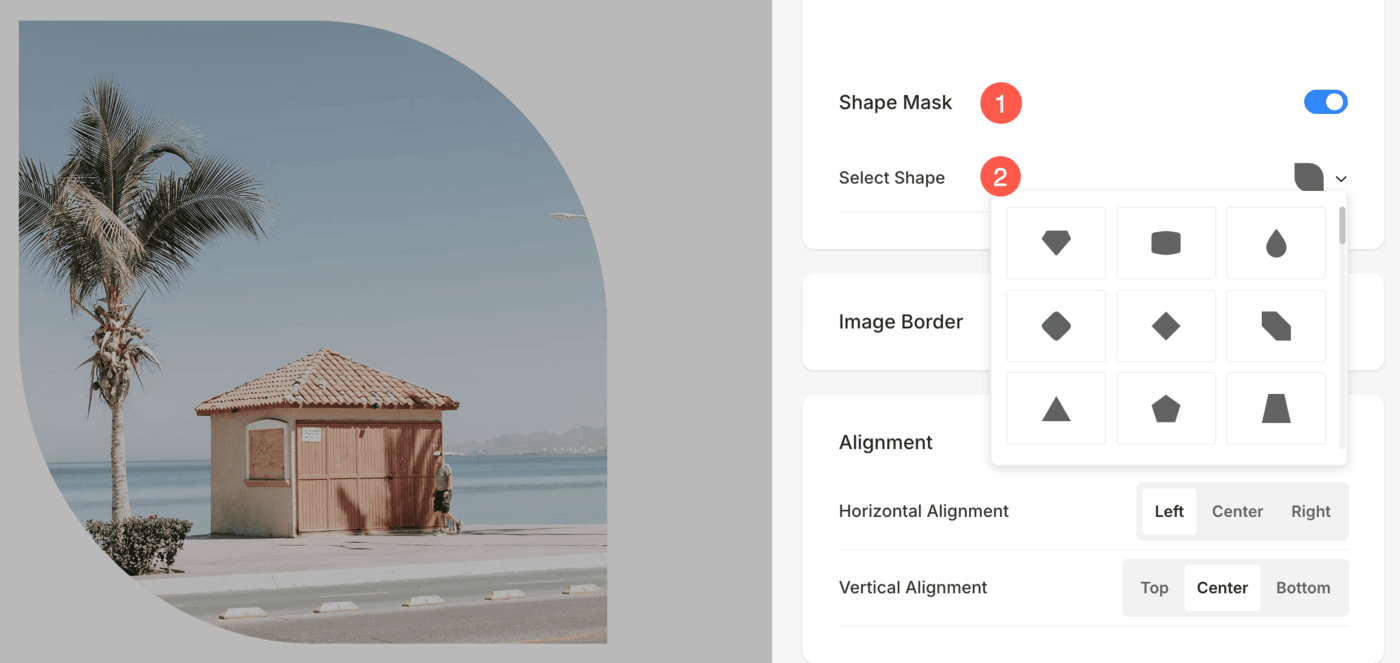Set vertical alignment to Center

tap(1222, 588)
